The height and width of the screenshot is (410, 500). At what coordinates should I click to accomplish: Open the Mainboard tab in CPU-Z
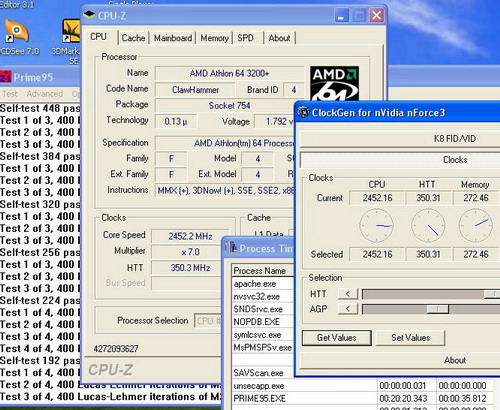tap(173, 38)
